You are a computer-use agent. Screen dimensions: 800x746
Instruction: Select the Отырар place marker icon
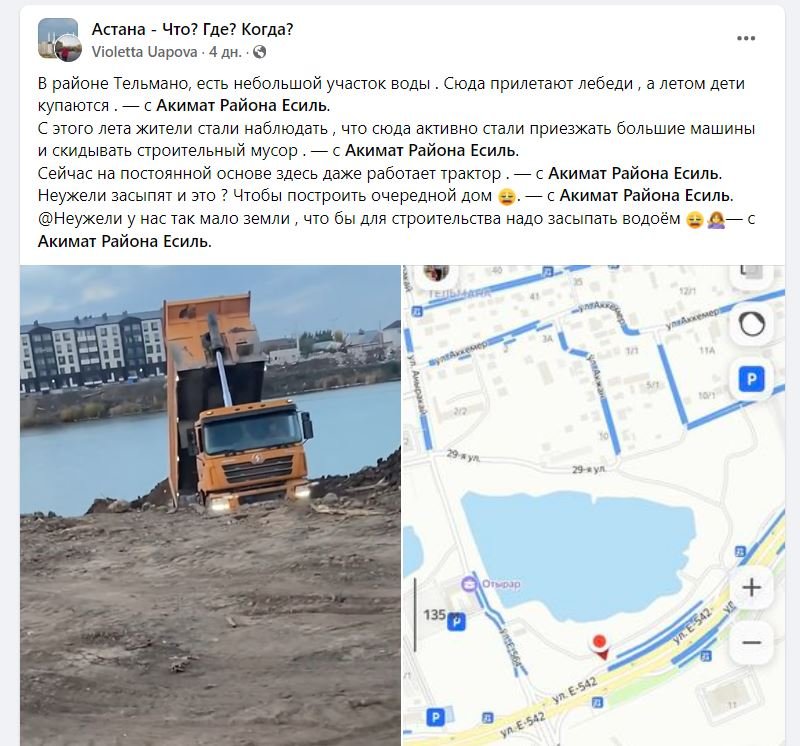tap(468, 584)
